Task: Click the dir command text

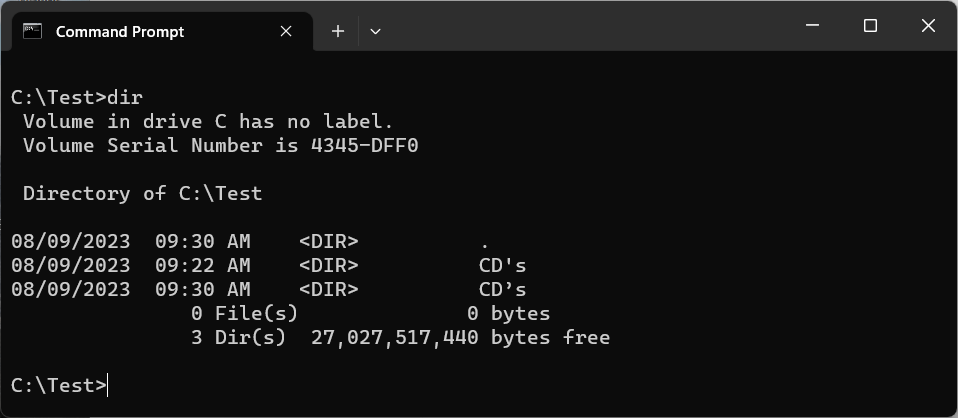Action: (125, 97)
